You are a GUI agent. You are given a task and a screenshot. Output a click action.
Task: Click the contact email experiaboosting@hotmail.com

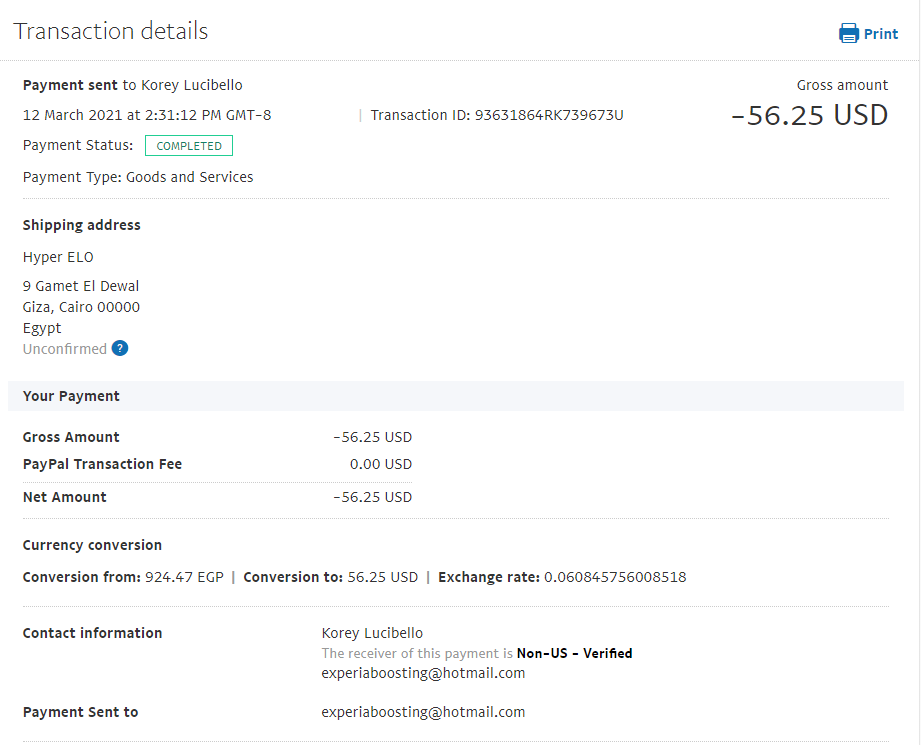coord(423,673)
